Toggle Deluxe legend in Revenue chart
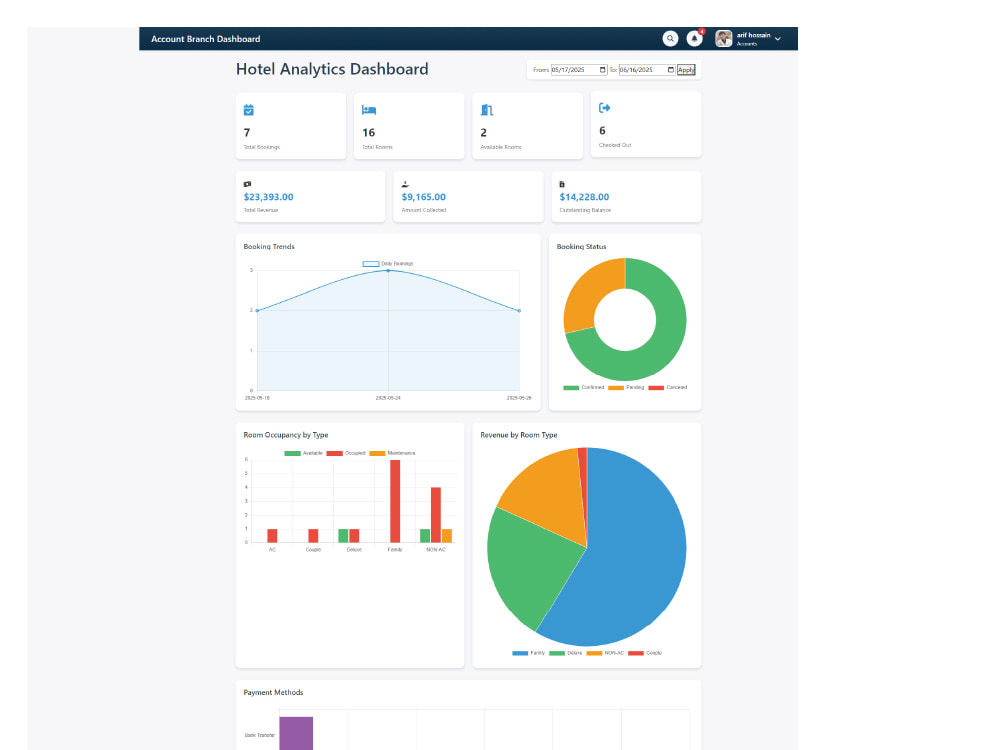The width and height of the screenshot is (1000, 750). click(566, 653)
